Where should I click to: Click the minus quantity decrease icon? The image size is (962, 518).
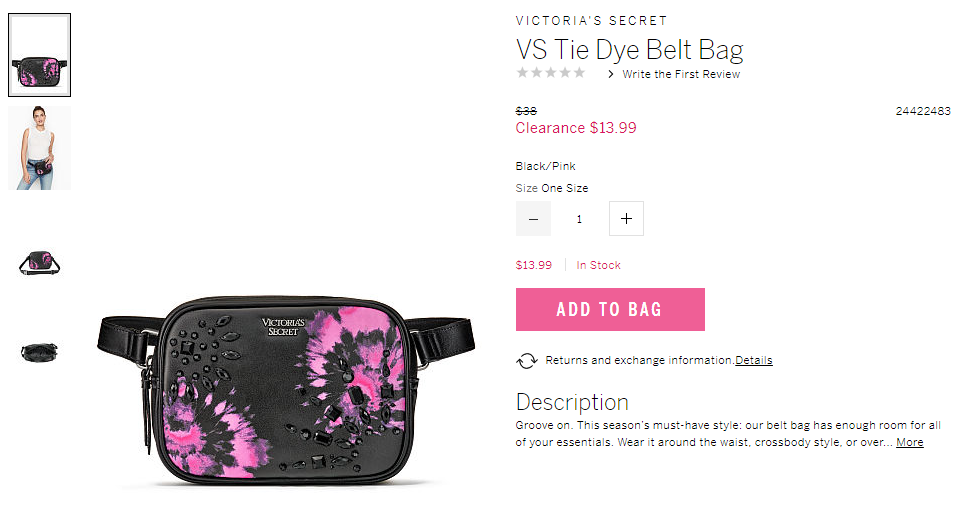[x=533, y=218]
